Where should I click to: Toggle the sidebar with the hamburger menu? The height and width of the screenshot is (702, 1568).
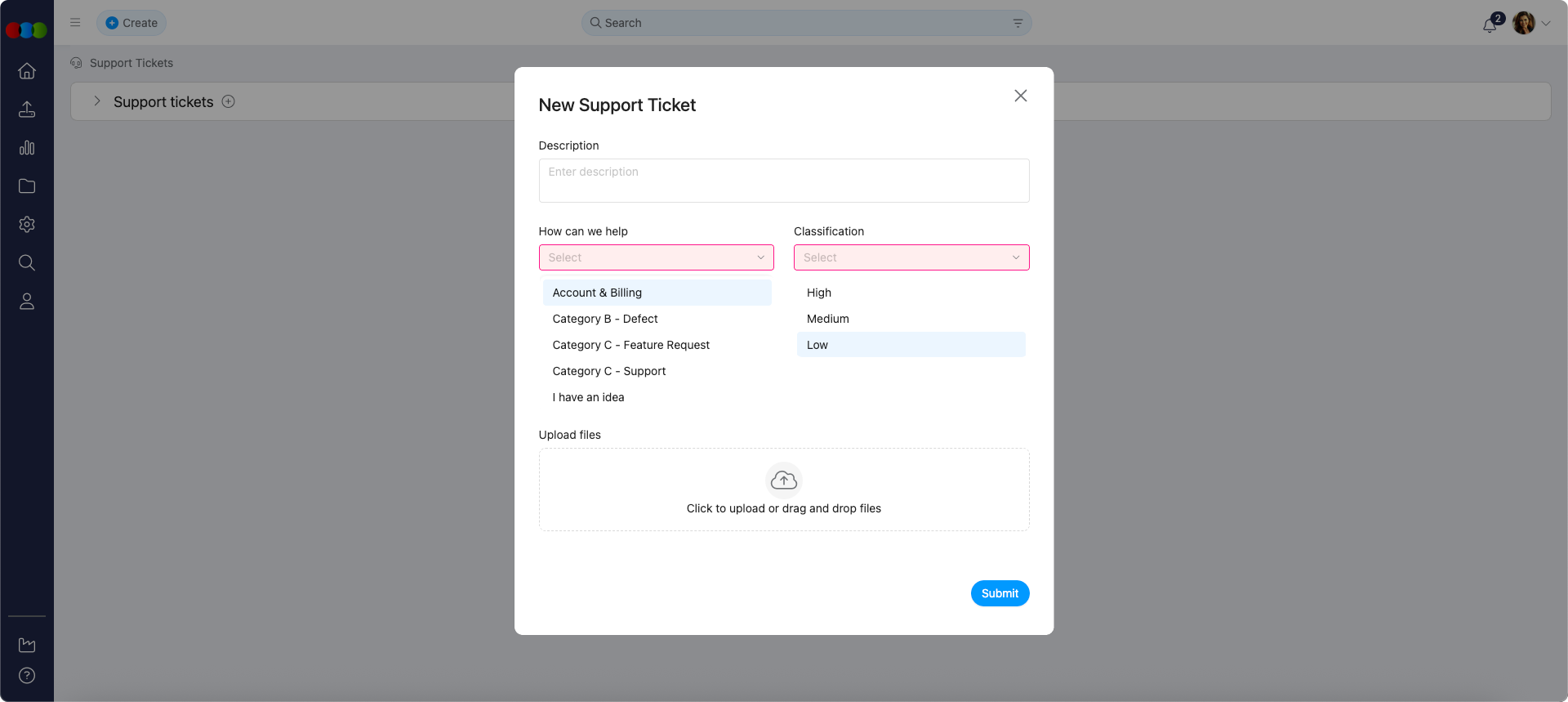click(x=74, y=22)
